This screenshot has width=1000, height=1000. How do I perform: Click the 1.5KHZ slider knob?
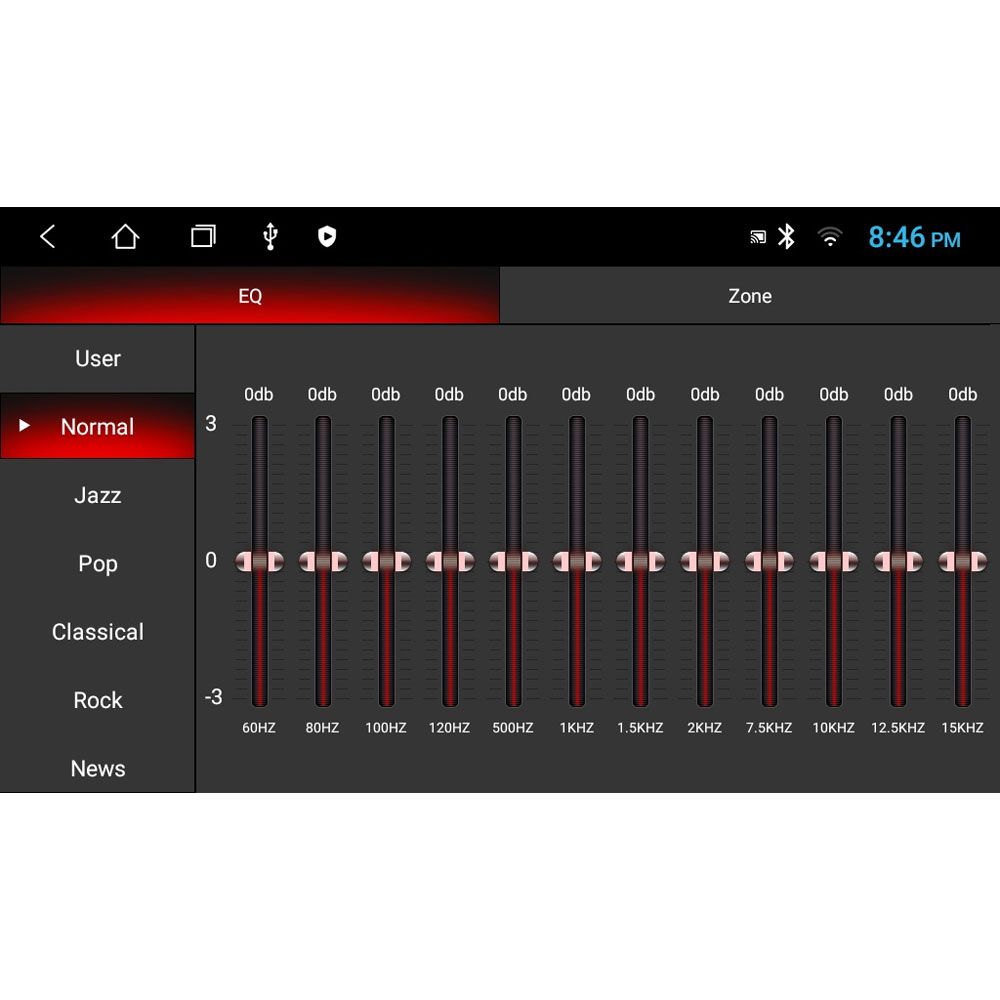pos(640,561)
